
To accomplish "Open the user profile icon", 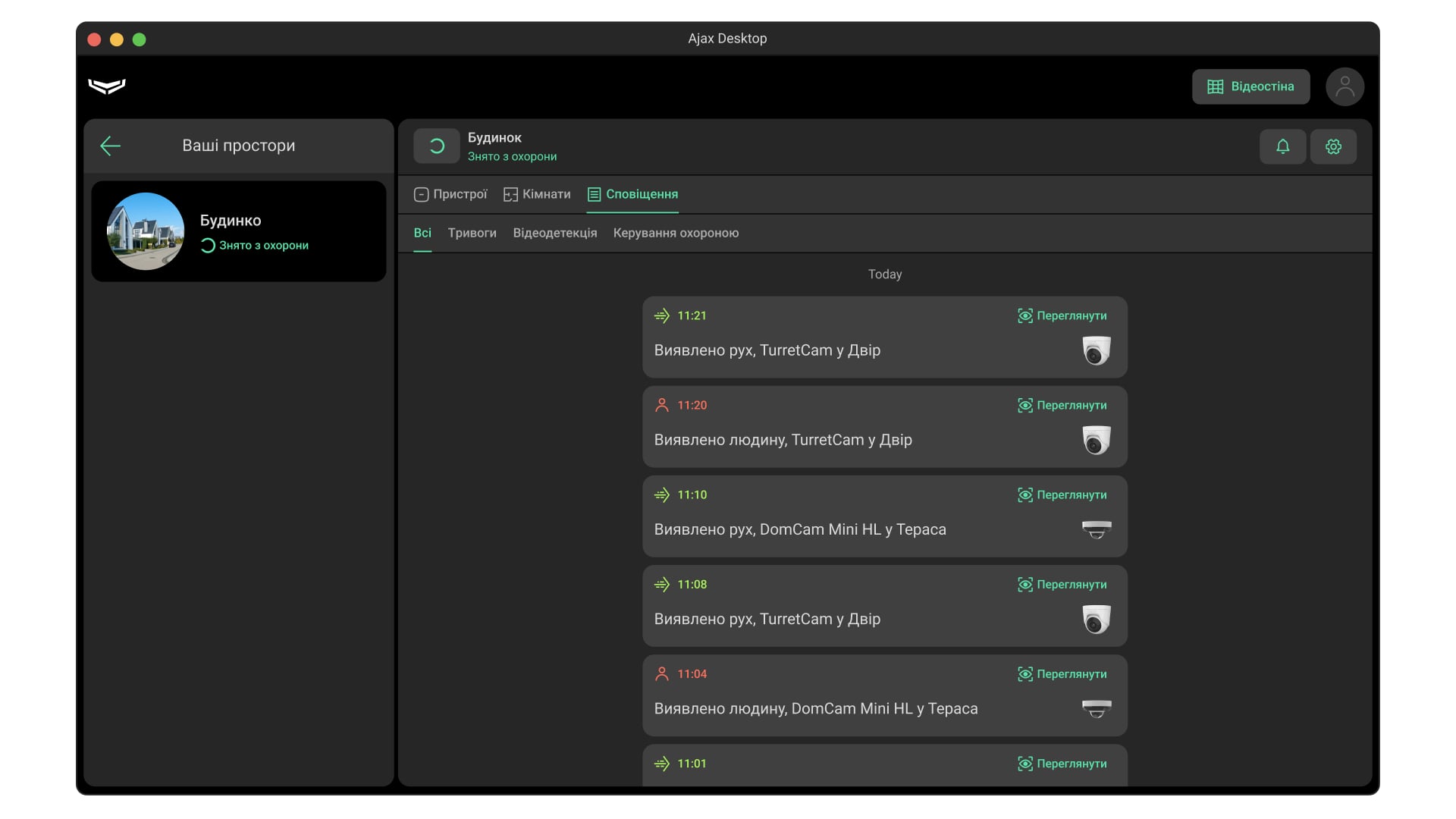I will [1345, 86].
